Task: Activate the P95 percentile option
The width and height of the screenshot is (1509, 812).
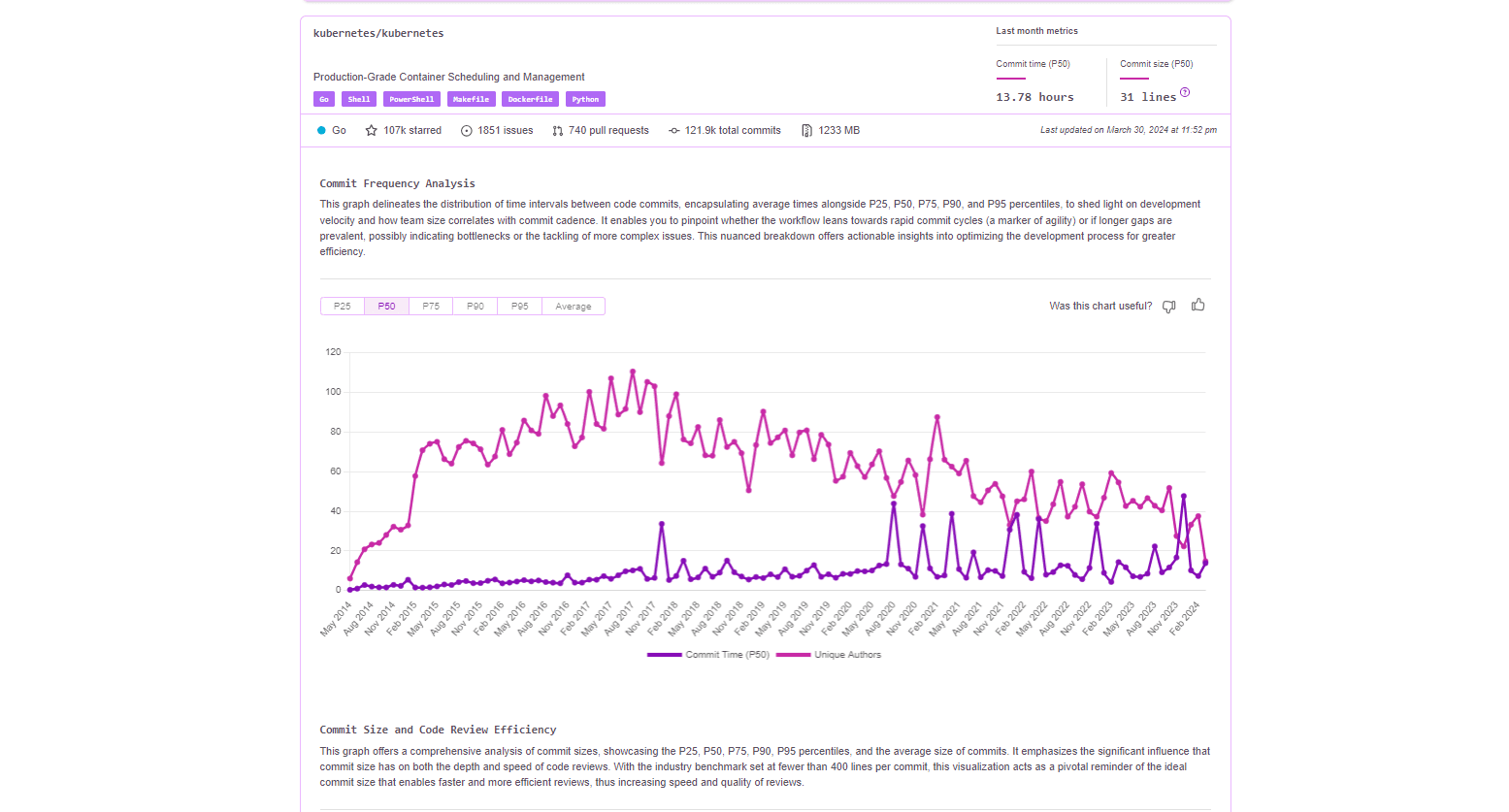Action: click(519, 305)
